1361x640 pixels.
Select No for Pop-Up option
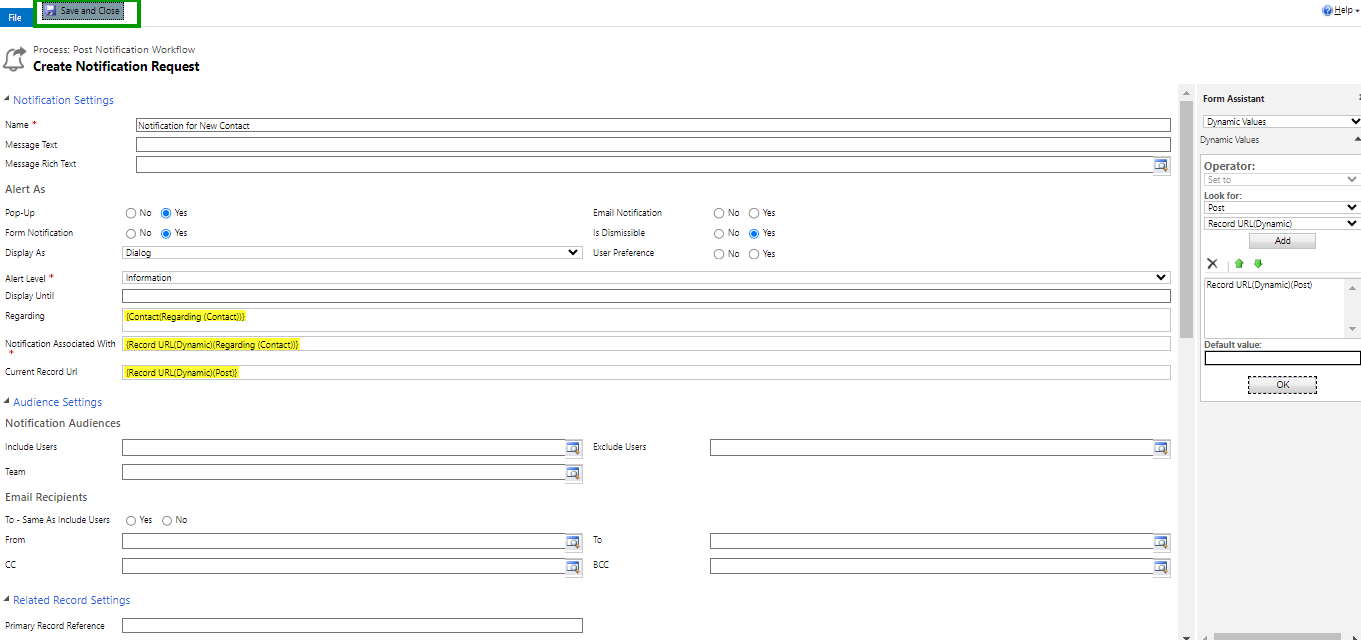(x=131, y=213)
